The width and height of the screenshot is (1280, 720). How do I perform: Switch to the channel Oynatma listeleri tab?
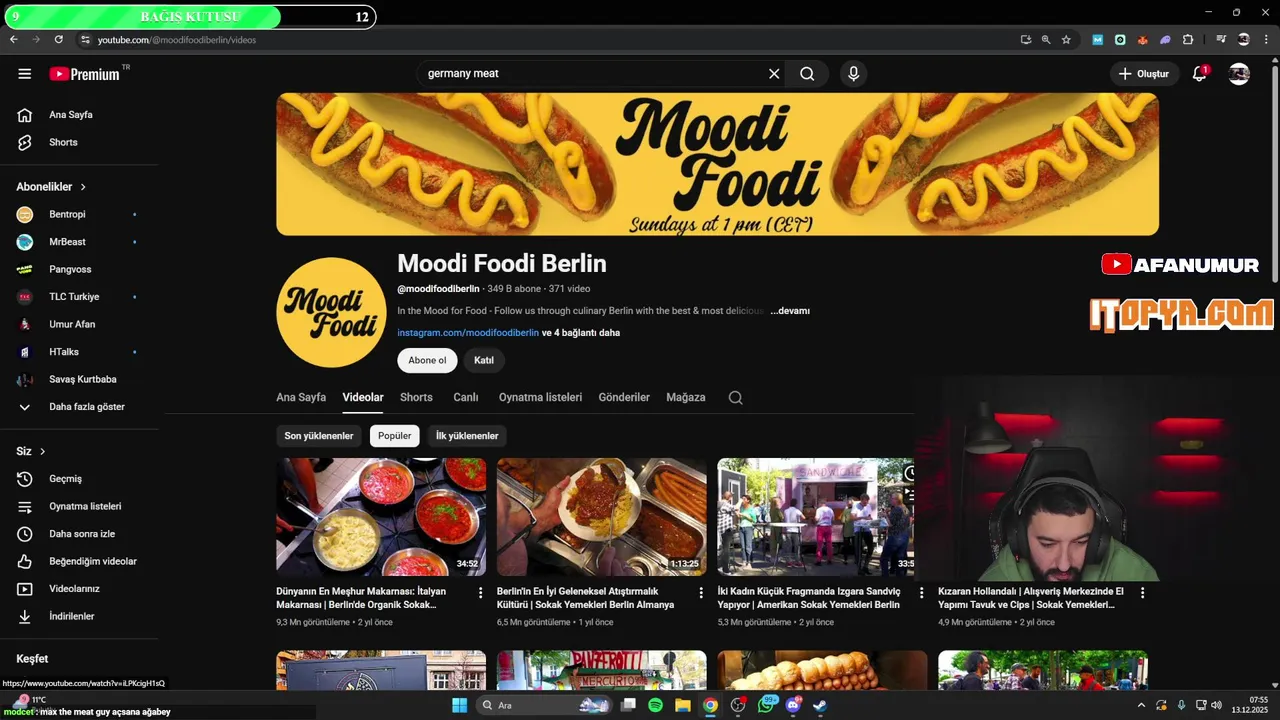(x=540, y=397)
